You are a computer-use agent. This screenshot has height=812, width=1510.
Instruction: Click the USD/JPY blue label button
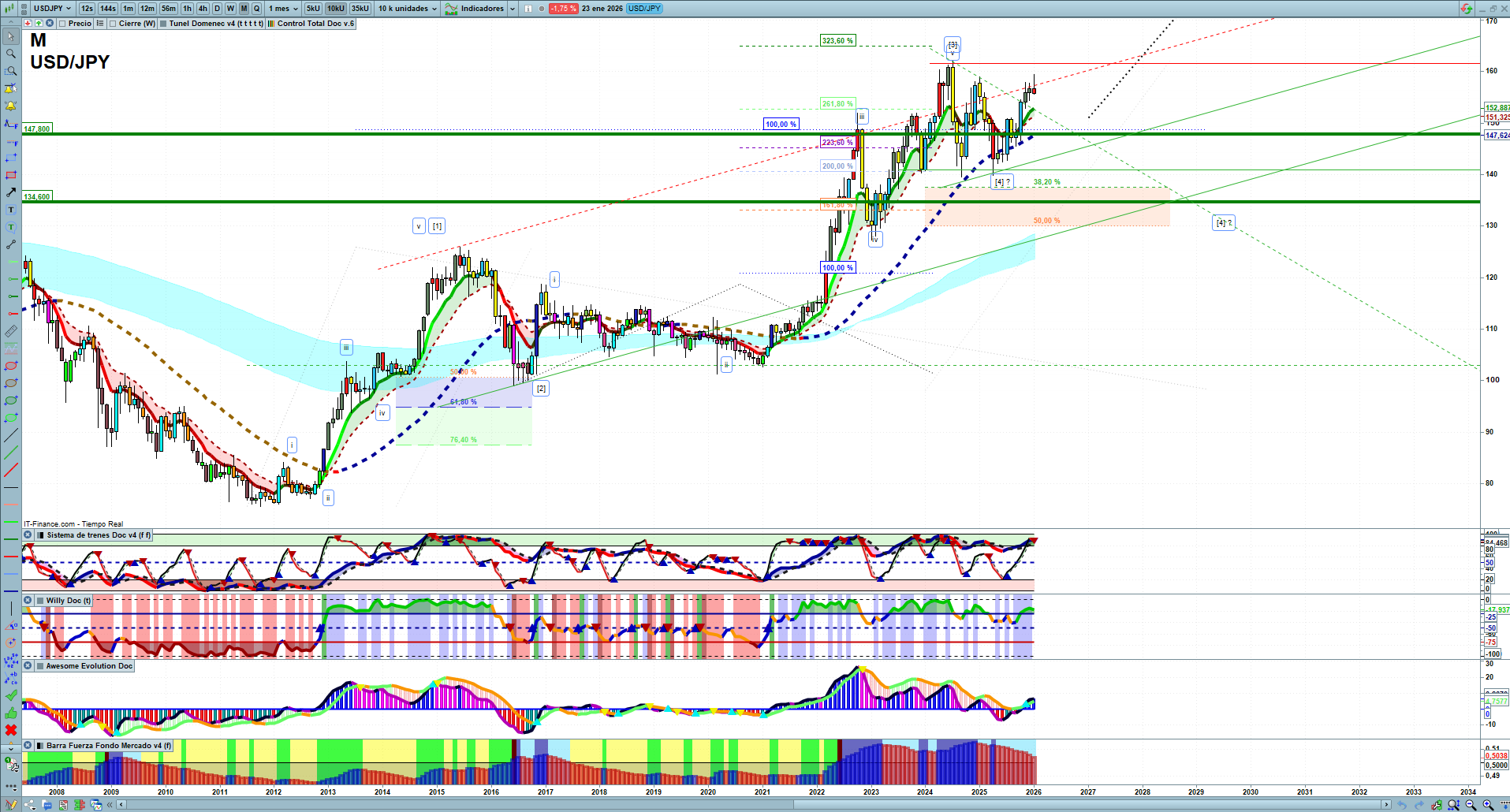[x=644, y=9]
